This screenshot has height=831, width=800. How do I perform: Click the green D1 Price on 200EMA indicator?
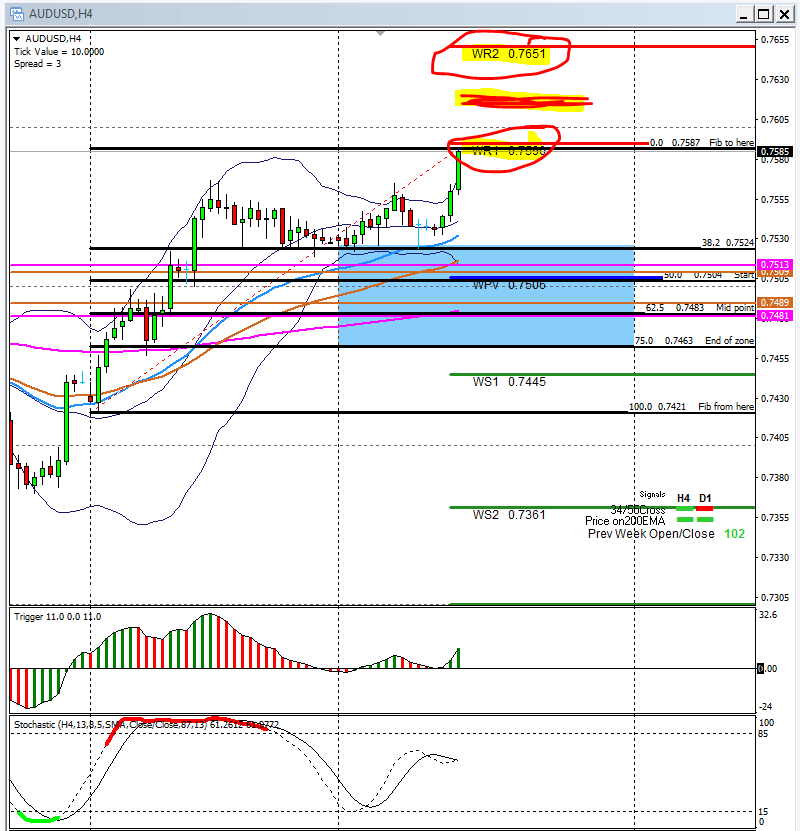[x=705, y=520]
